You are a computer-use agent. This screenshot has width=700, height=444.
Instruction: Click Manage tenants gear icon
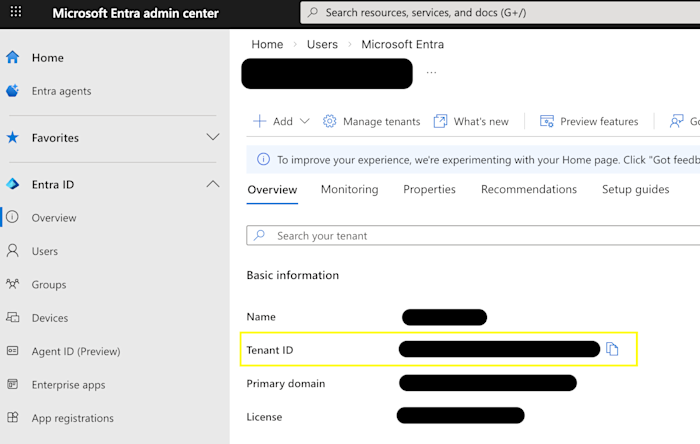tap(330, 121)
